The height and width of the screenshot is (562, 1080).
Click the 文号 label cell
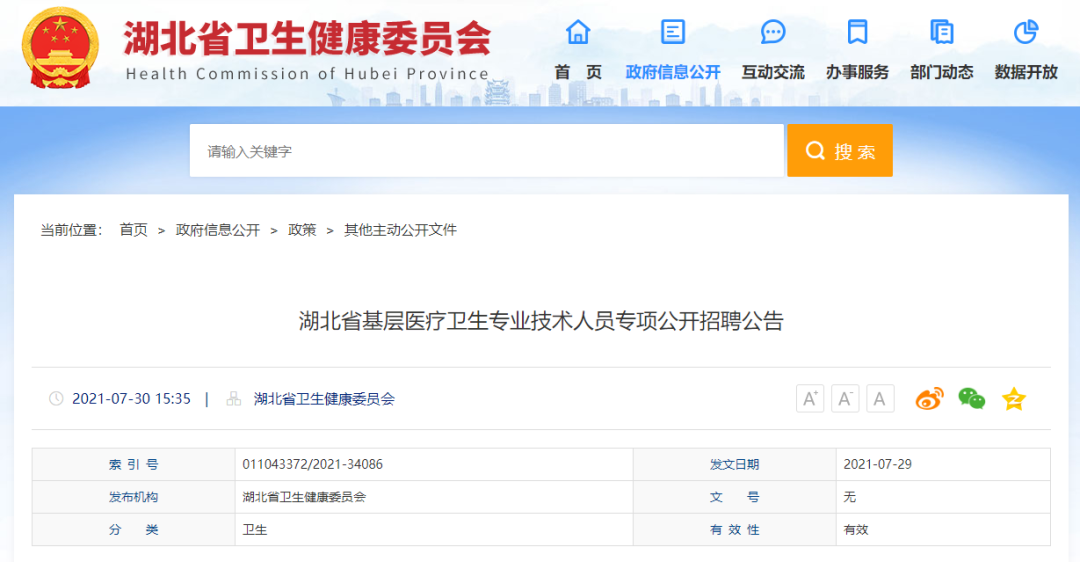[735, 497]
